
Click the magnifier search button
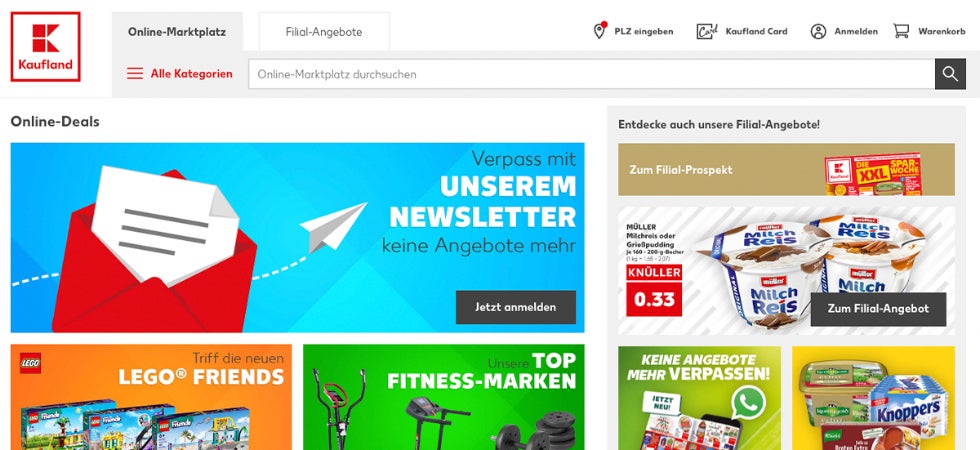(950, 74)
